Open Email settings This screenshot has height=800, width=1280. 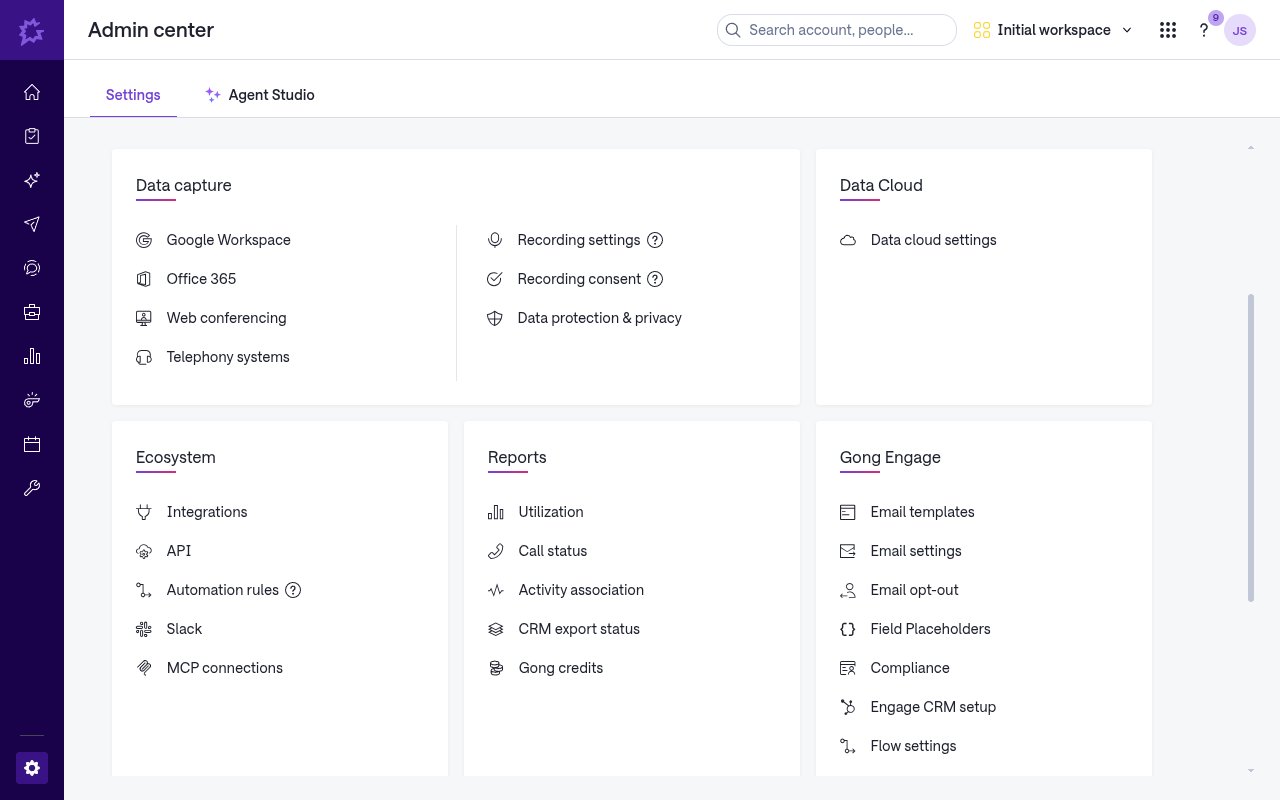(916, 551)
